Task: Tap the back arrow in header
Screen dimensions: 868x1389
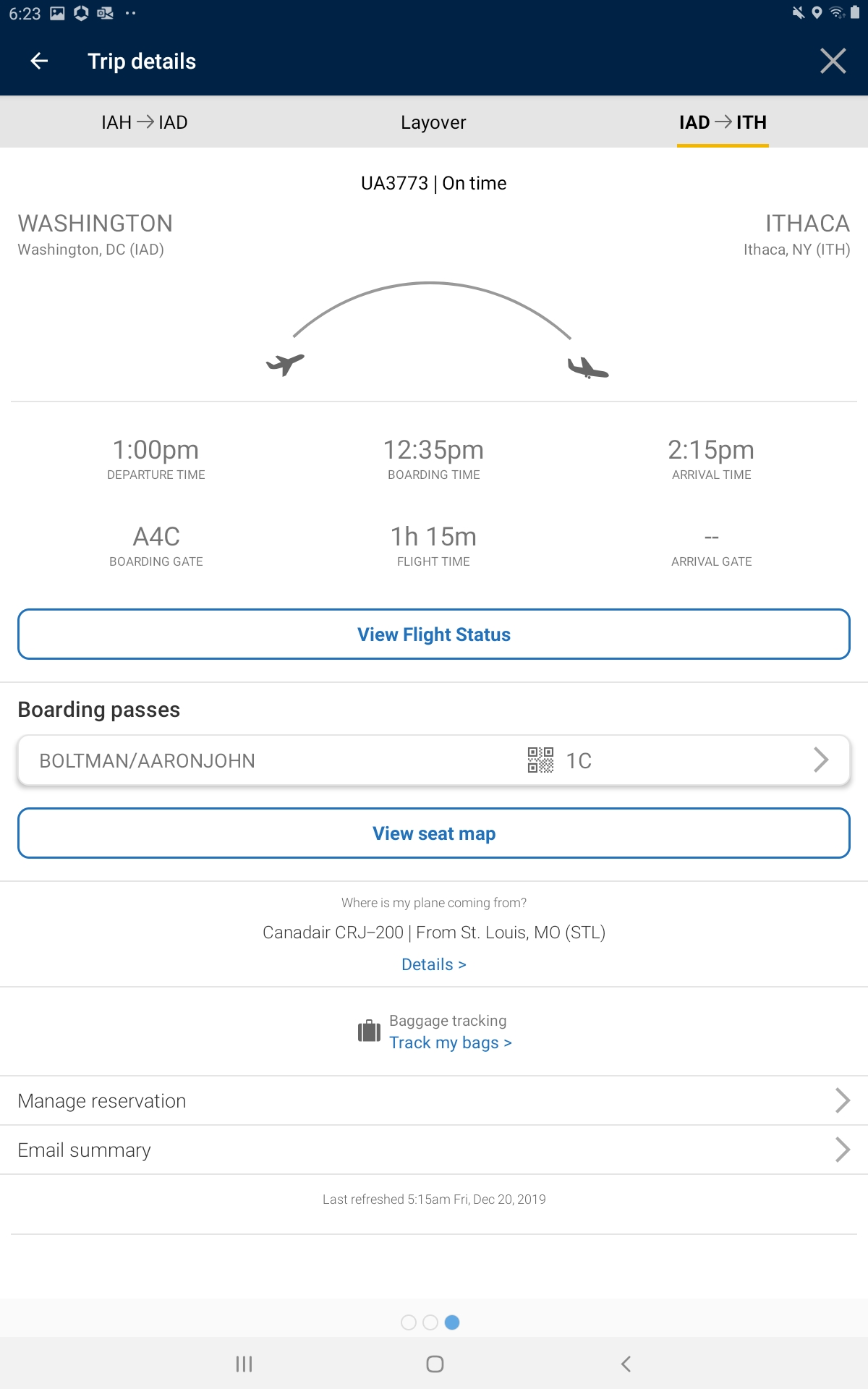Action: coord(40,61)
